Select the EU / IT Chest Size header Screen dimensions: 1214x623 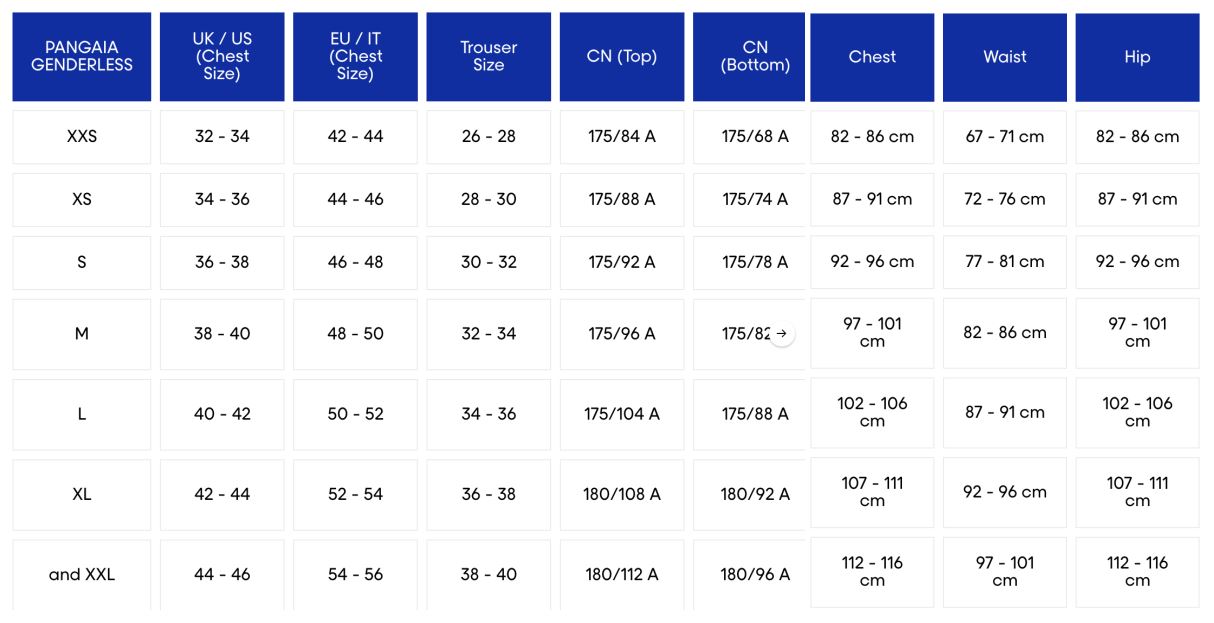tap(355, 57)
